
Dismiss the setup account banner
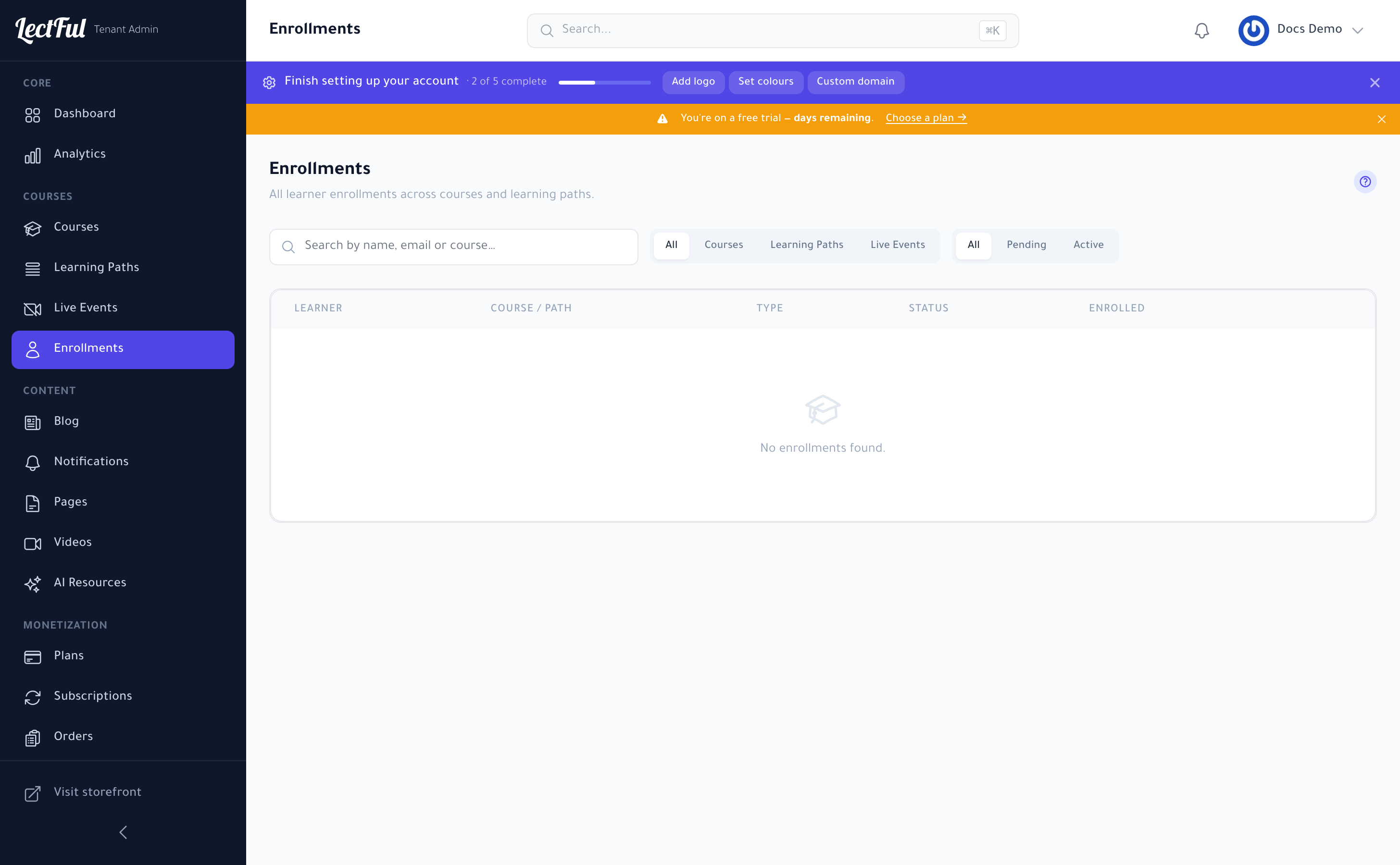click(x=1374, y=83)
